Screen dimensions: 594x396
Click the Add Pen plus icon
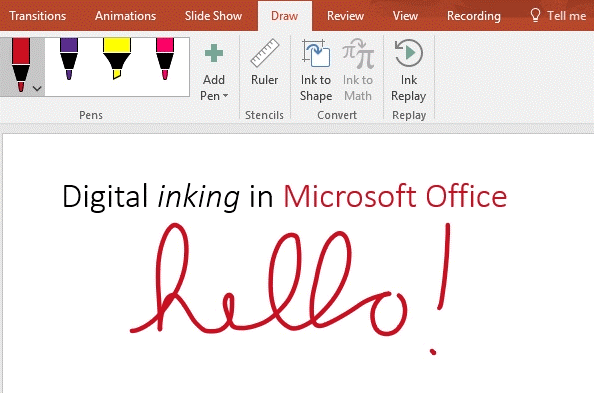(214, 53)
